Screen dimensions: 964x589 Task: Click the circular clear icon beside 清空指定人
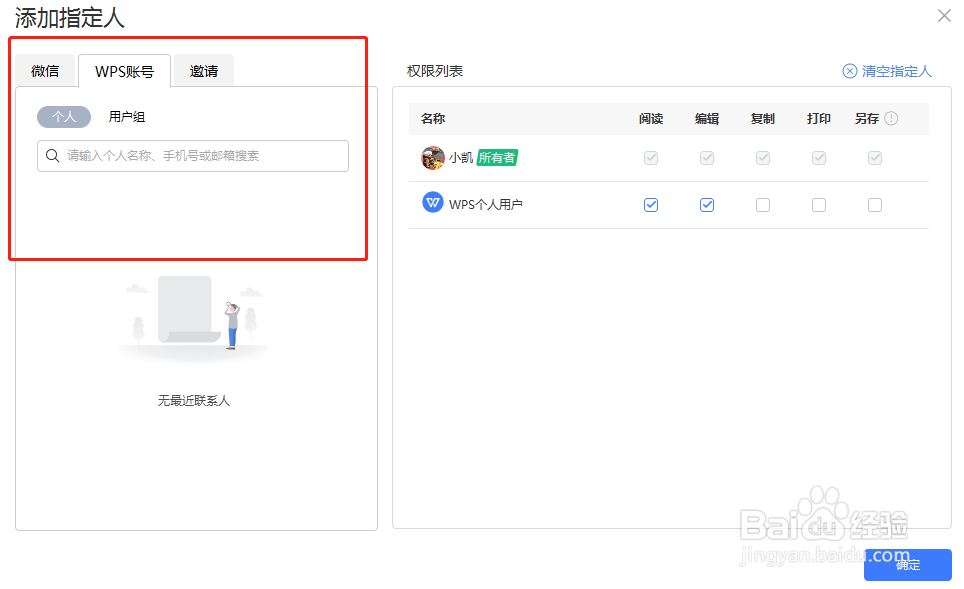849,71
